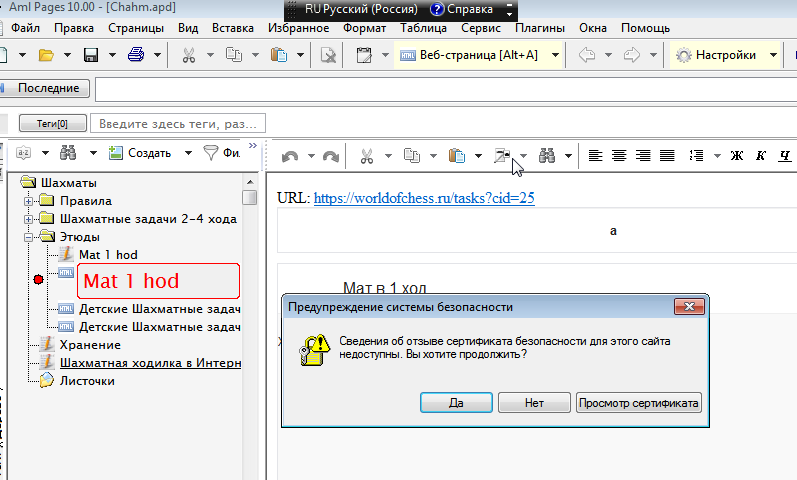Click the Справка help item in the language bar

coord(461,9)
